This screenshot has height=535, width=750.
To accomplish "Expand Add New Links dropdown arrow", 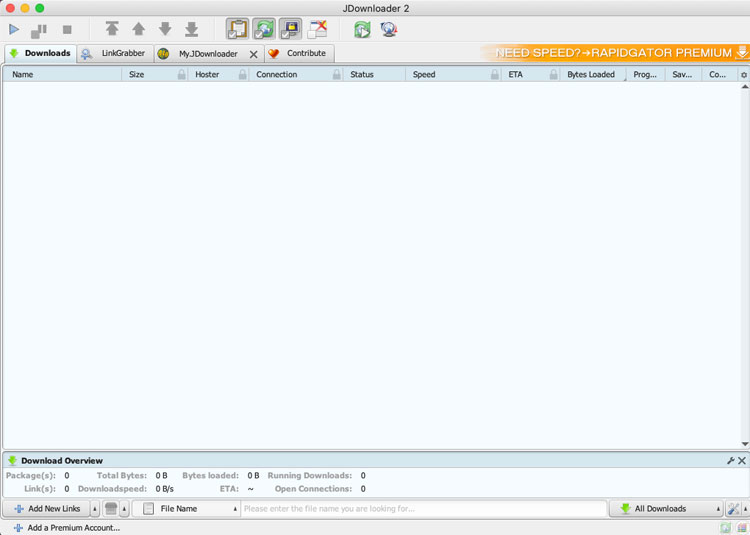I will [x=95, y=509].
